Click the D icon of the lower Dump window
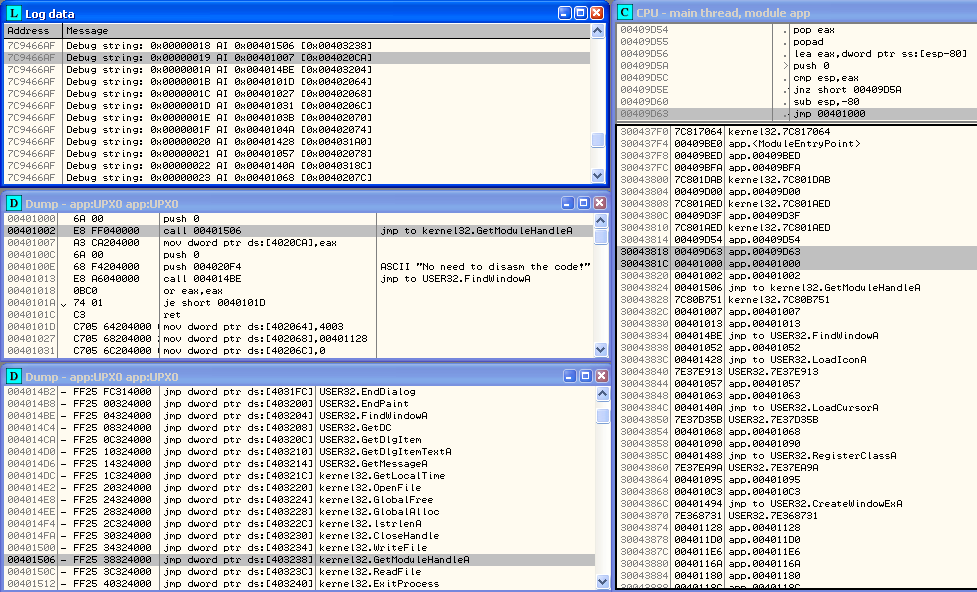The width and height of the screenshot is (977, 592). [x=12, y=376]
